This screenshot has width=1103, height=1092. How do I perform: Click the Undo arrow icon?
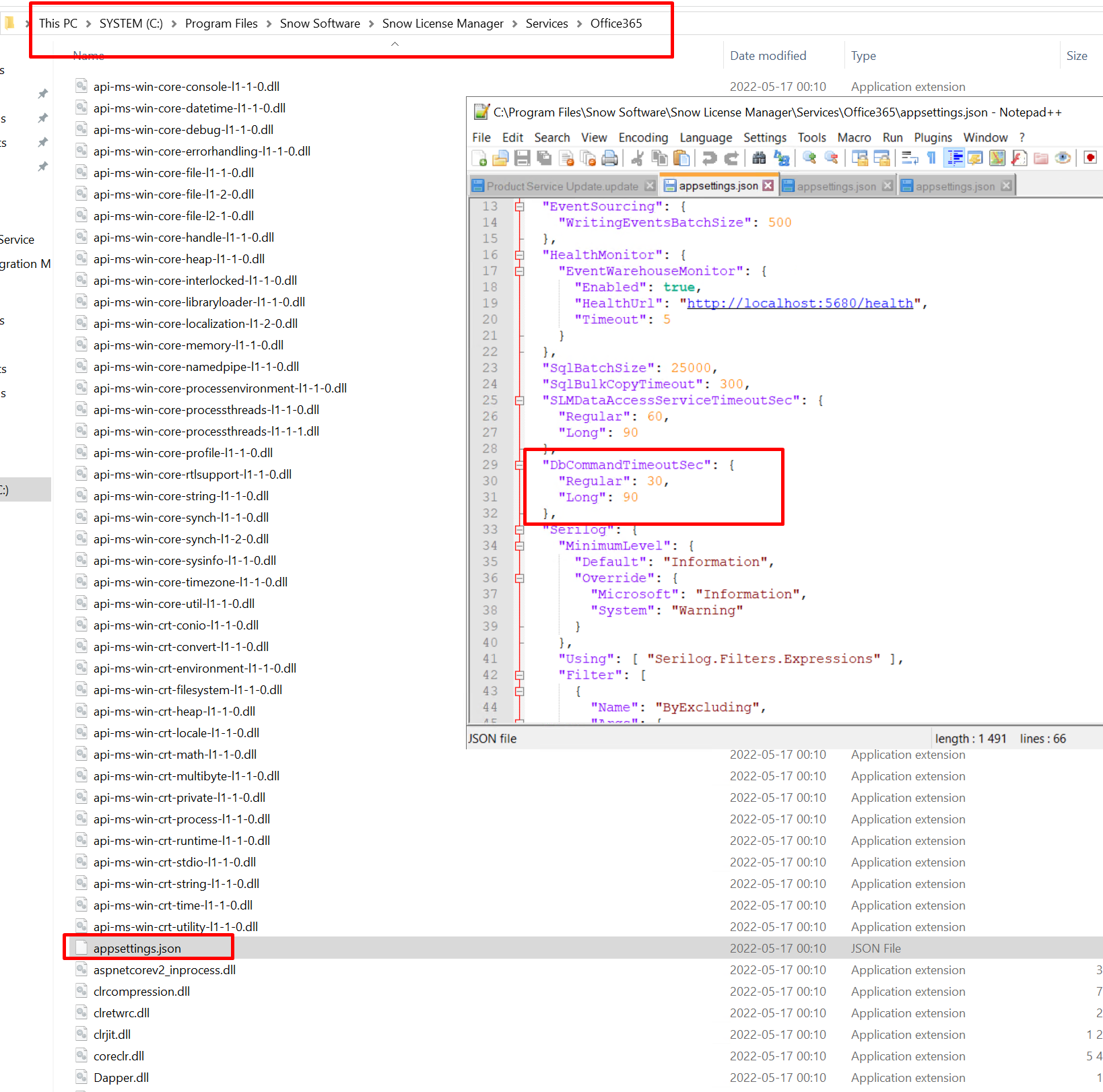tap(709, 158)
